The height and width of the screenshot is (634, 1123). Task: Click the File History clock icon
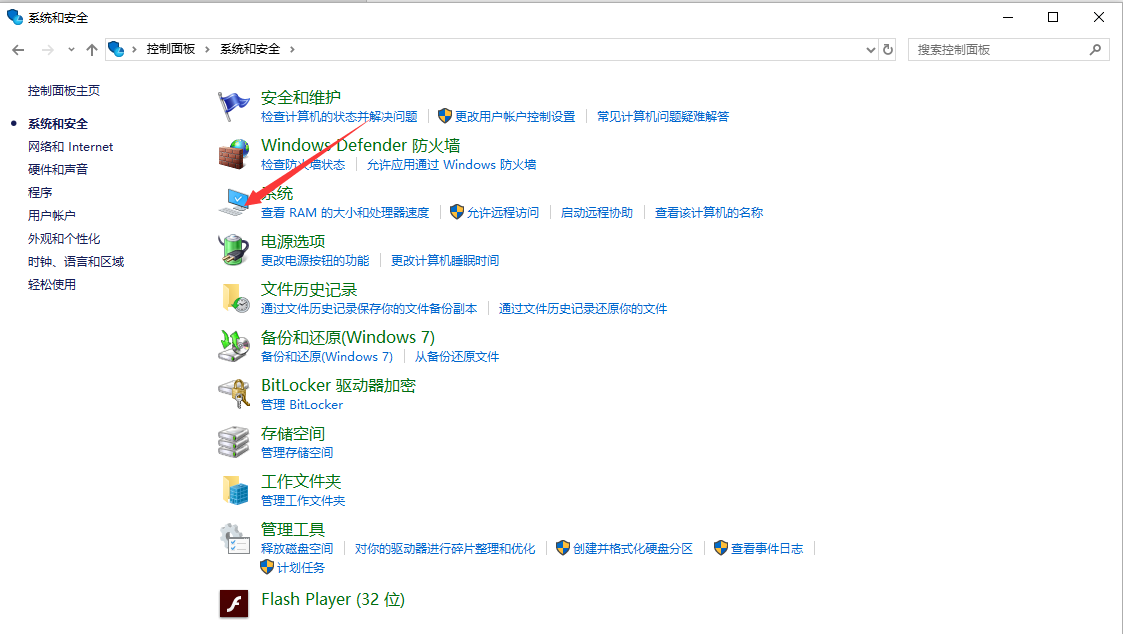coord(233,298)
